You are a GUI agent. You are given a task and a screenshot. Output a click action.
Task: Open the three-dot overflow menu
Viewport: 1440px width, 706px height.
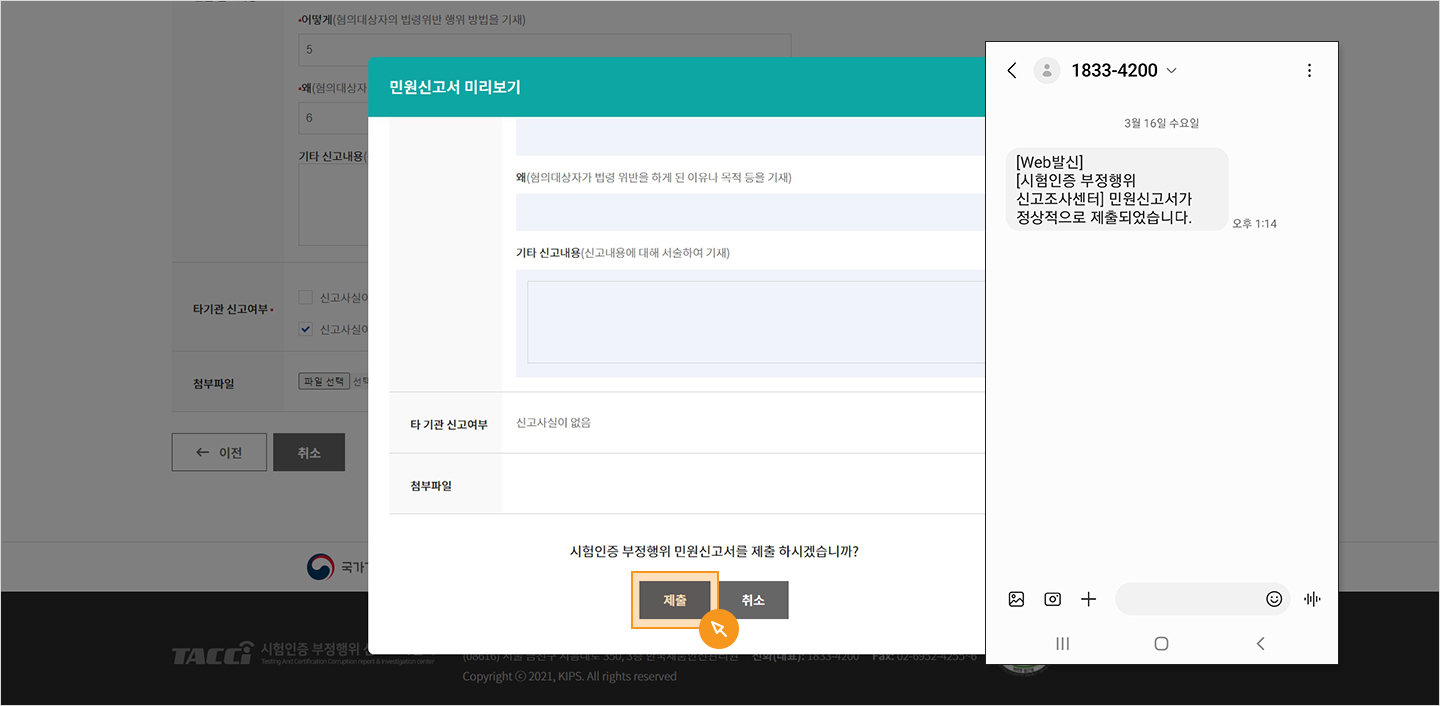click(1309, 70)
